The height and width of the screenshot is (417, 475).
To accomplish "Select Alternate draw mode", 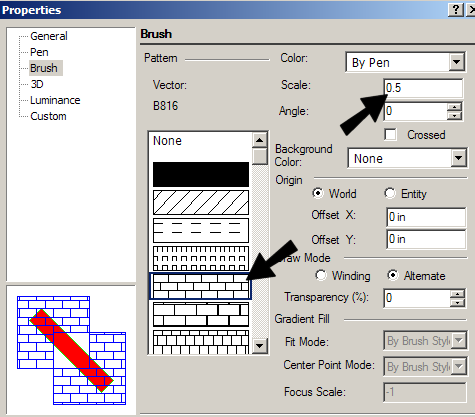I will [x=393, y=275].
